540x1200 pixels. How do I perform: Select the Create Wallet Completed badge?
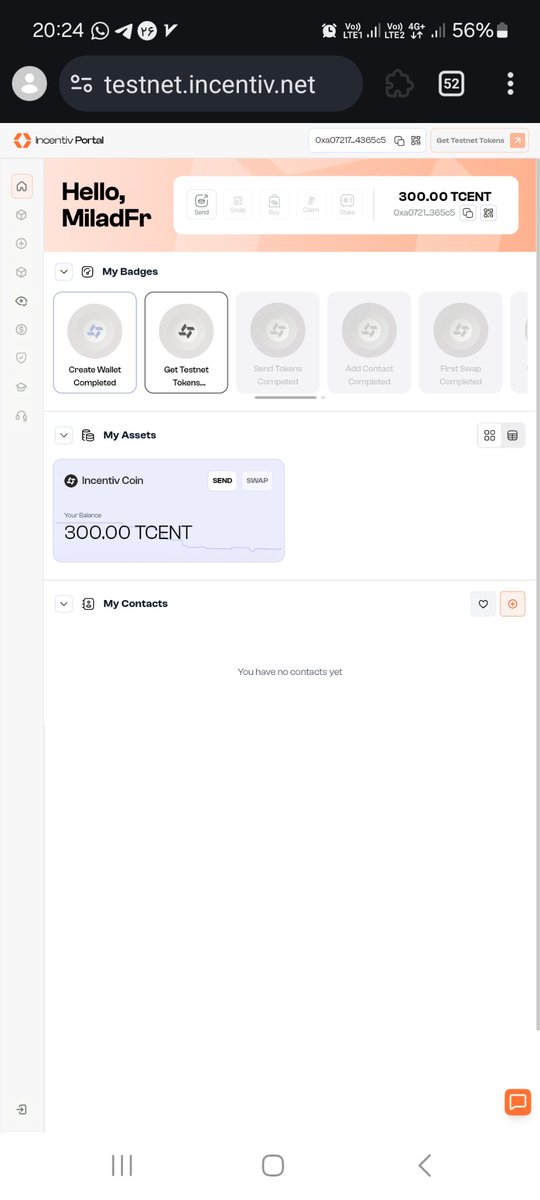point(95,343)
